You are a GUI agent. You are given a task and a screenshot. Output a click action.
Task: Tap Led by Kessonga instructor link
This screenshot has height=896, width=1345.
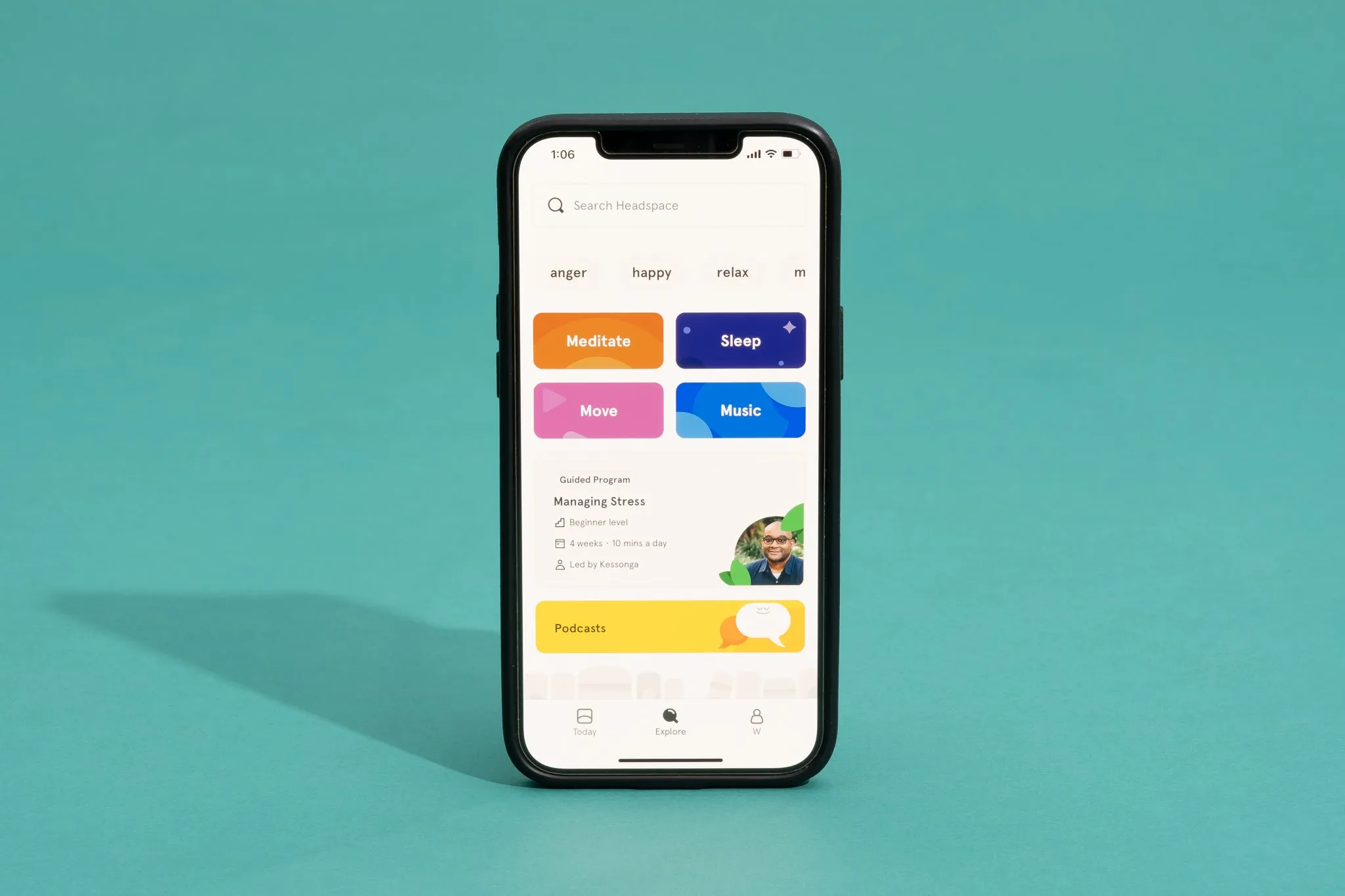pyautogui.click(x=602, y=563)
